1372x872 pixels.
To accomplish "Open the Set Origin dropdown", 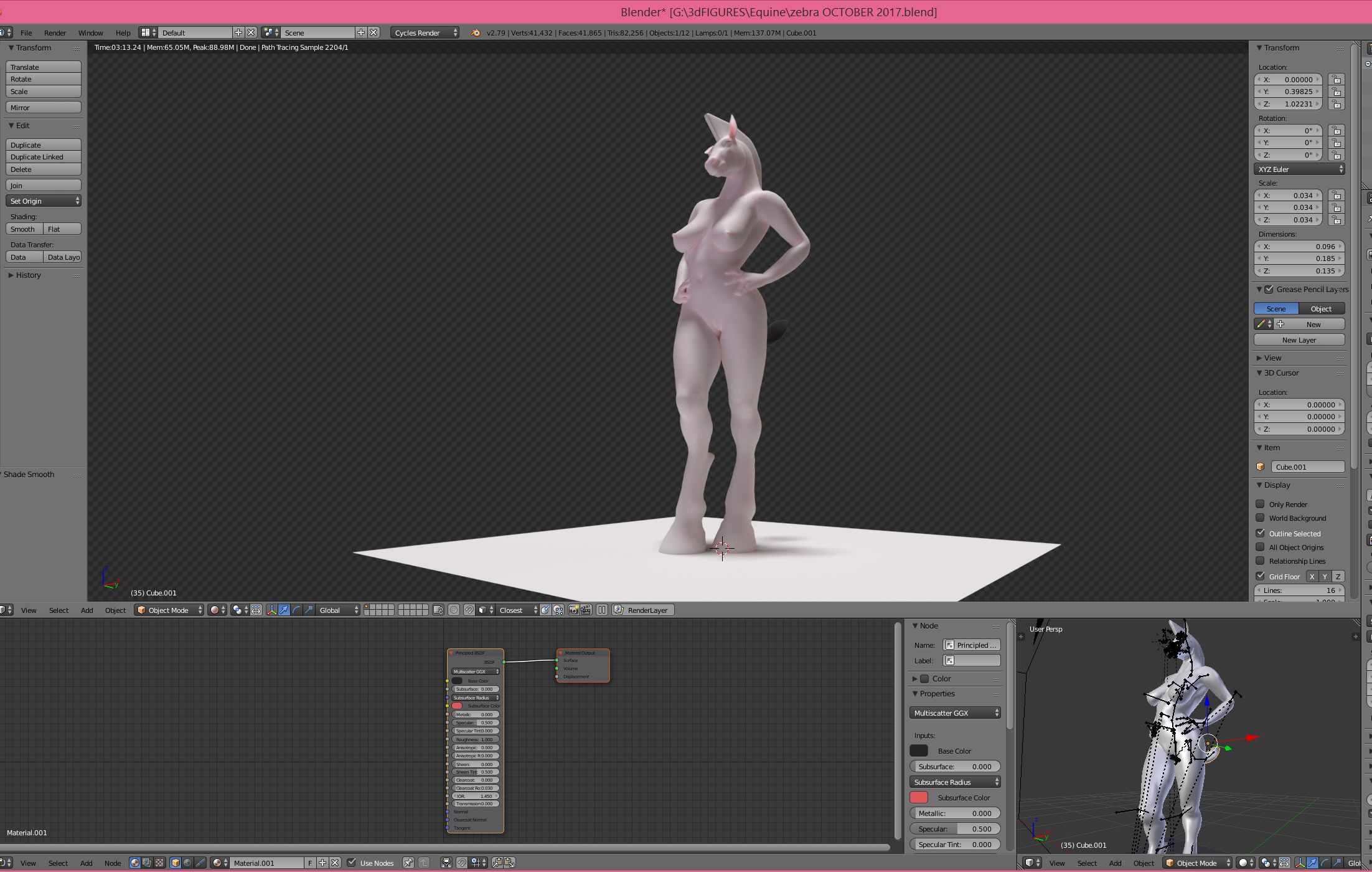I will (x=44, y=201).
